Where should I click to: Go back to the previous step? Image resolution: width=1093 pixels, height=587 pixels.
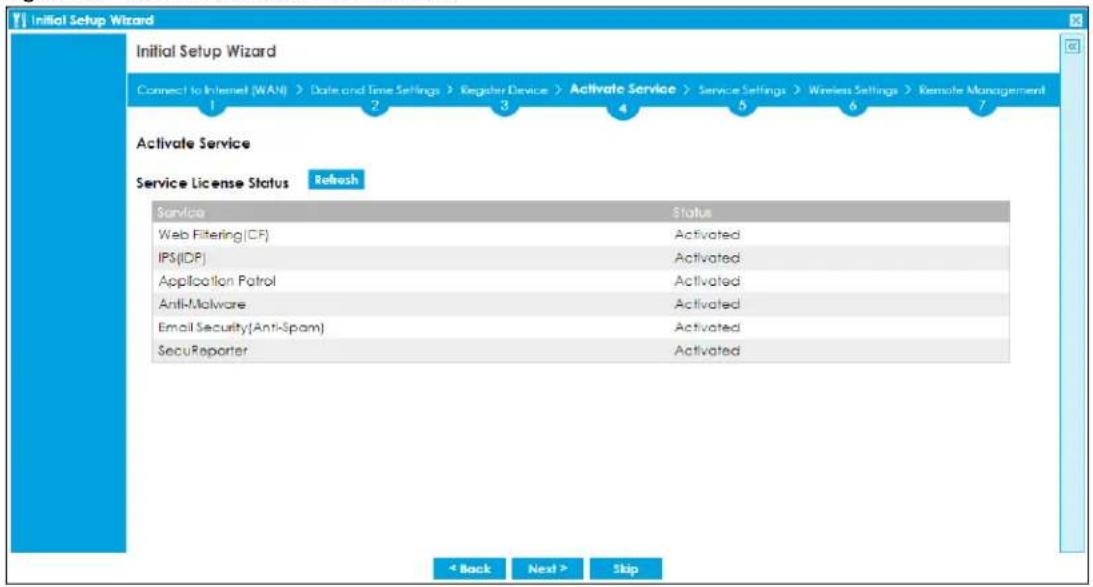(469, 569)
